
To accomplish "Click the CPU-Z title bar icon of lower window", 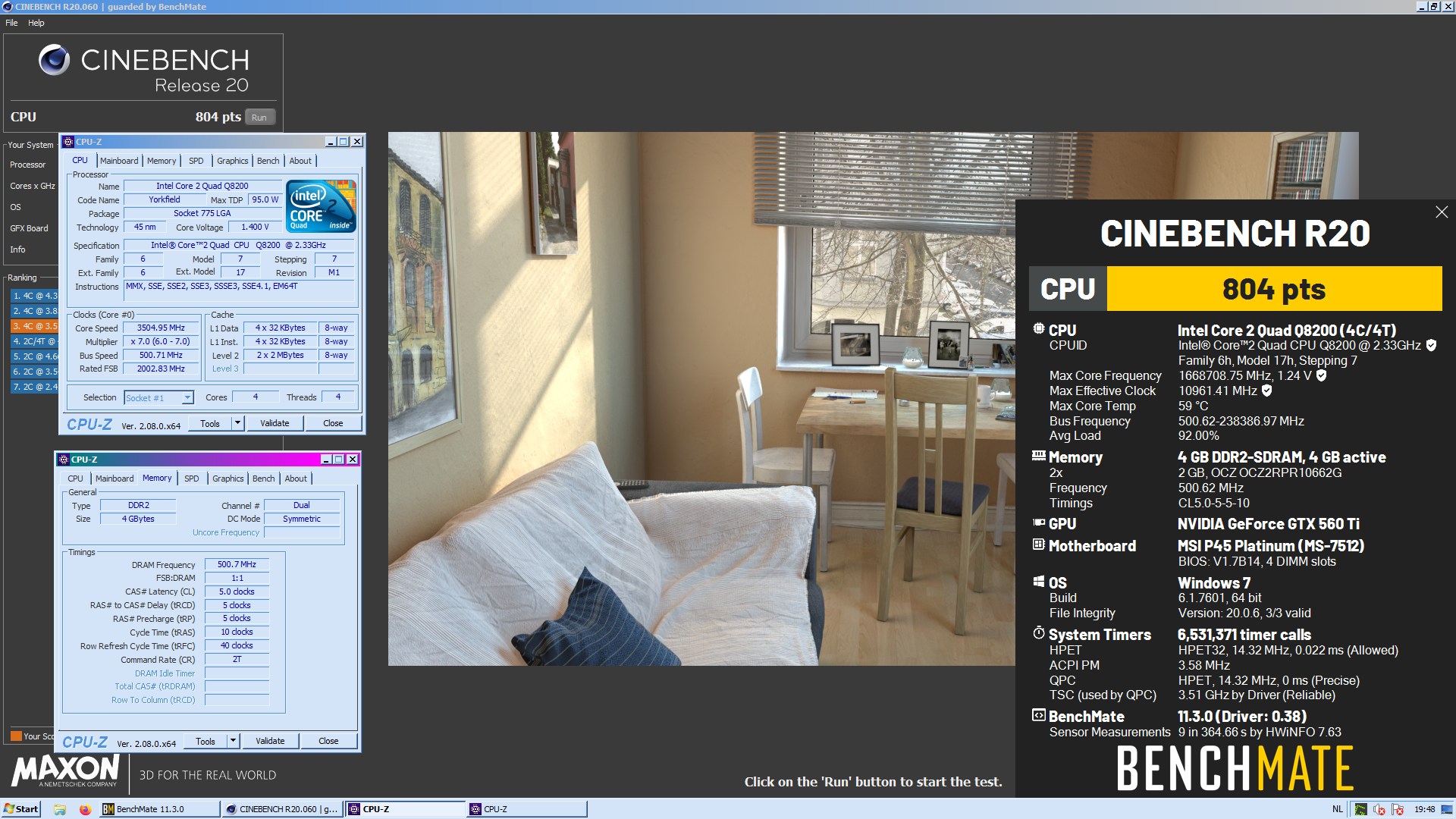I will [64, 460].
